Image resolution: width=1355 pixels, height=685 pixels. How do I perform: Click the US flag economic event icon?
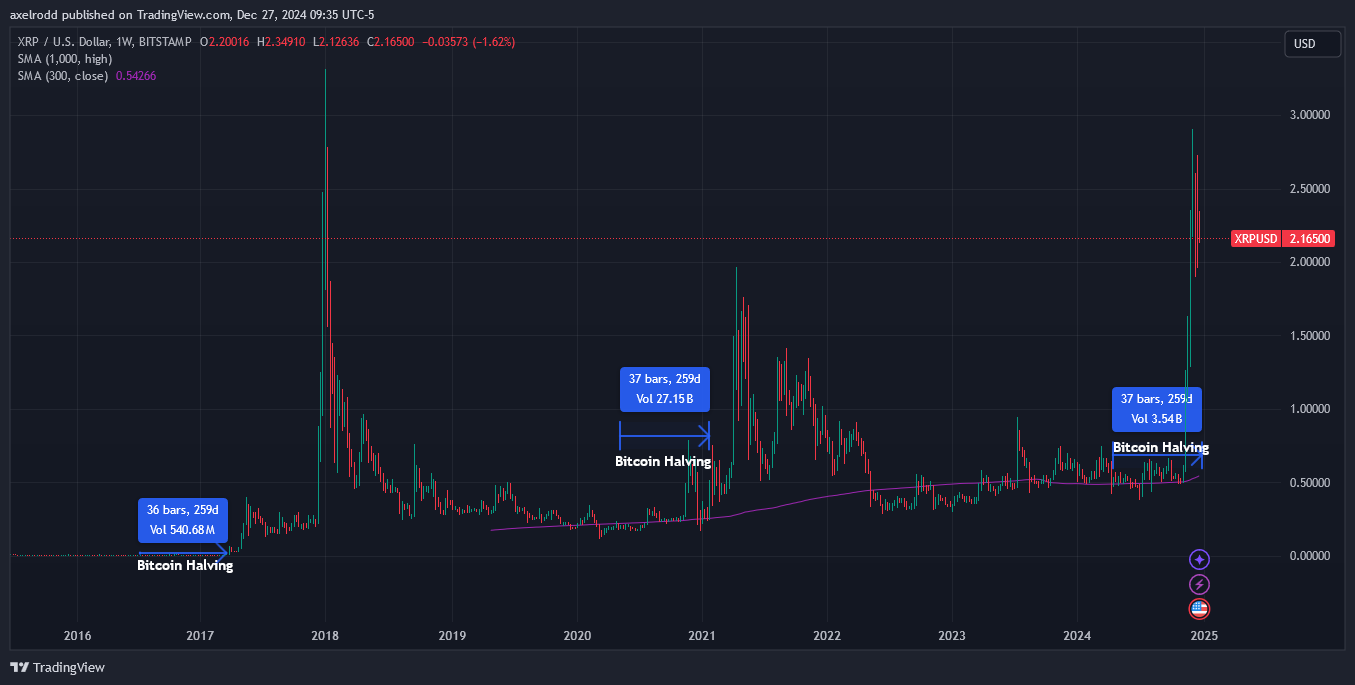pyautogui.click(x=1199, y=609)
